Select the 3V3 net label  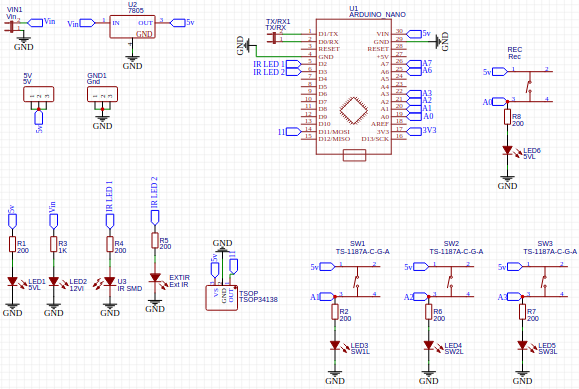[421, 131]
